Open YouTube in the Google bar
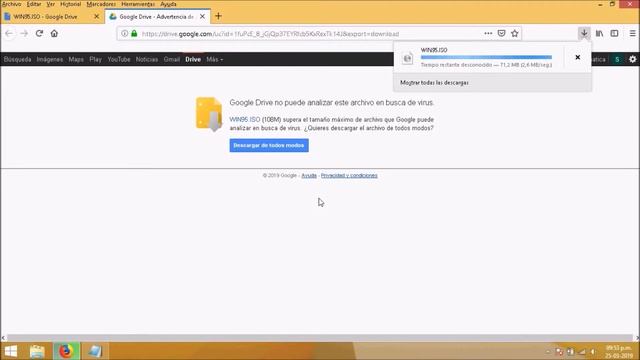 (119, 59)
